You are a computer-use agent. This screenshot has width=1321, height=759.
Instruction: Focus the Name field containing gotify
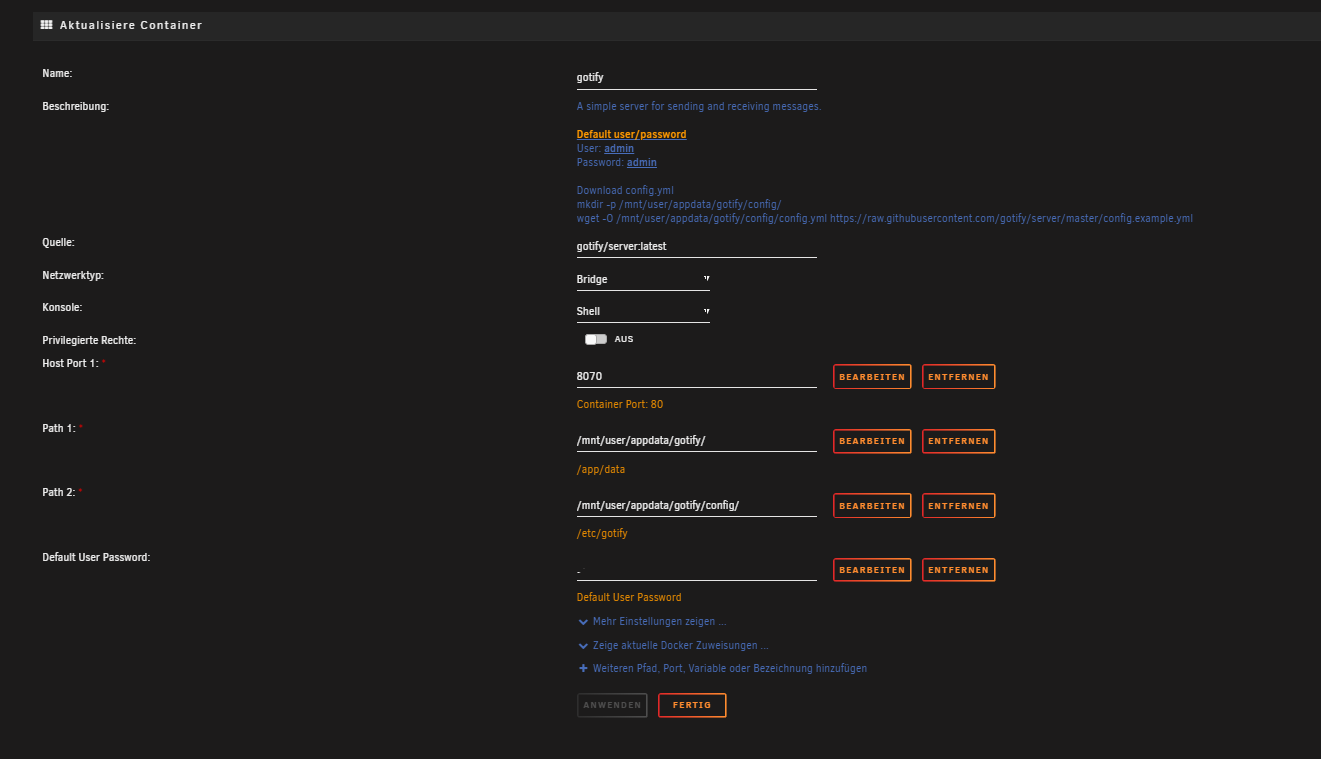point(697,77)
